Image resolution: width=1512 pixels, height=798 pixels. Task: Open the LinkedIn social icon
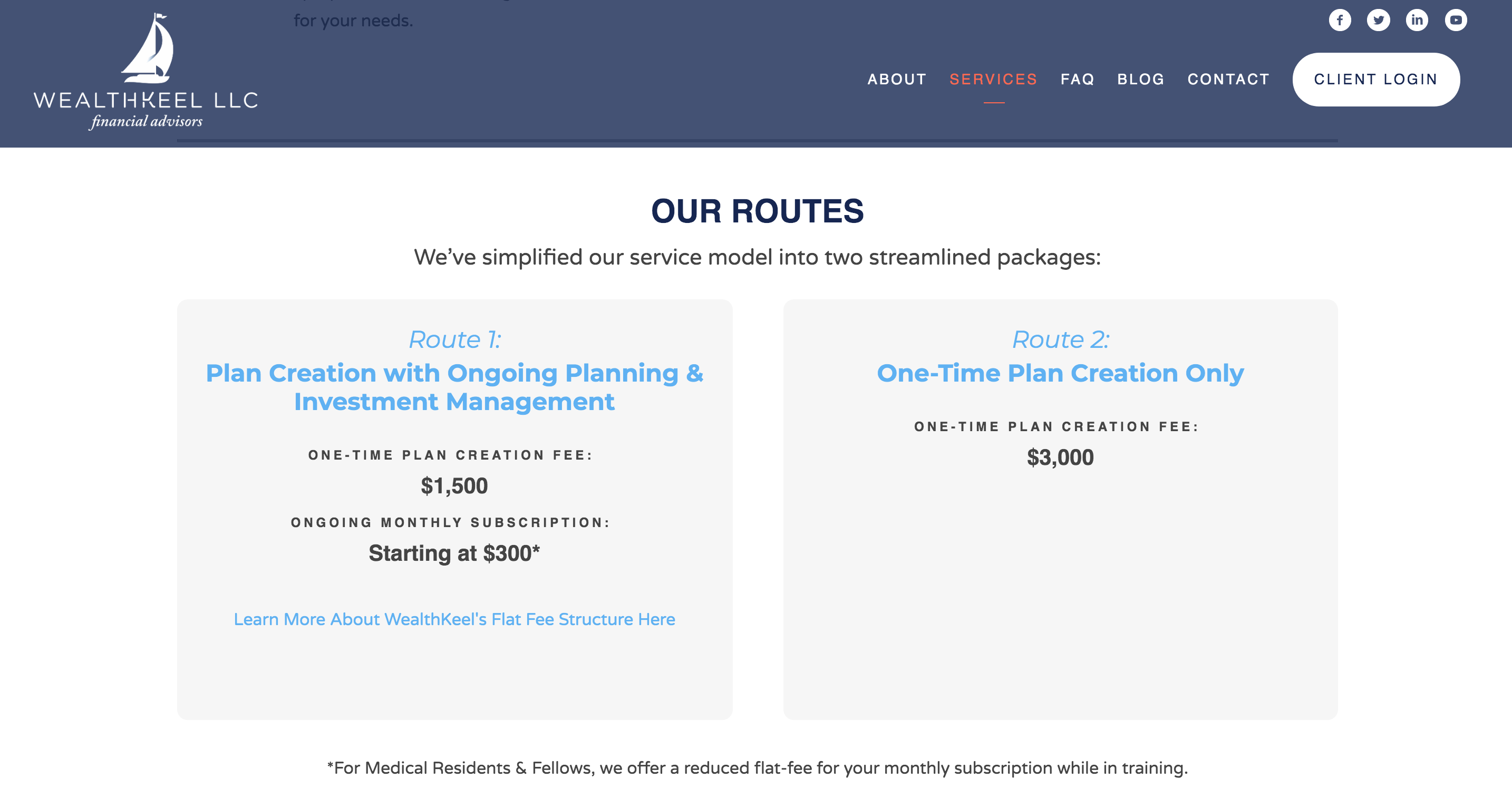1417,21
